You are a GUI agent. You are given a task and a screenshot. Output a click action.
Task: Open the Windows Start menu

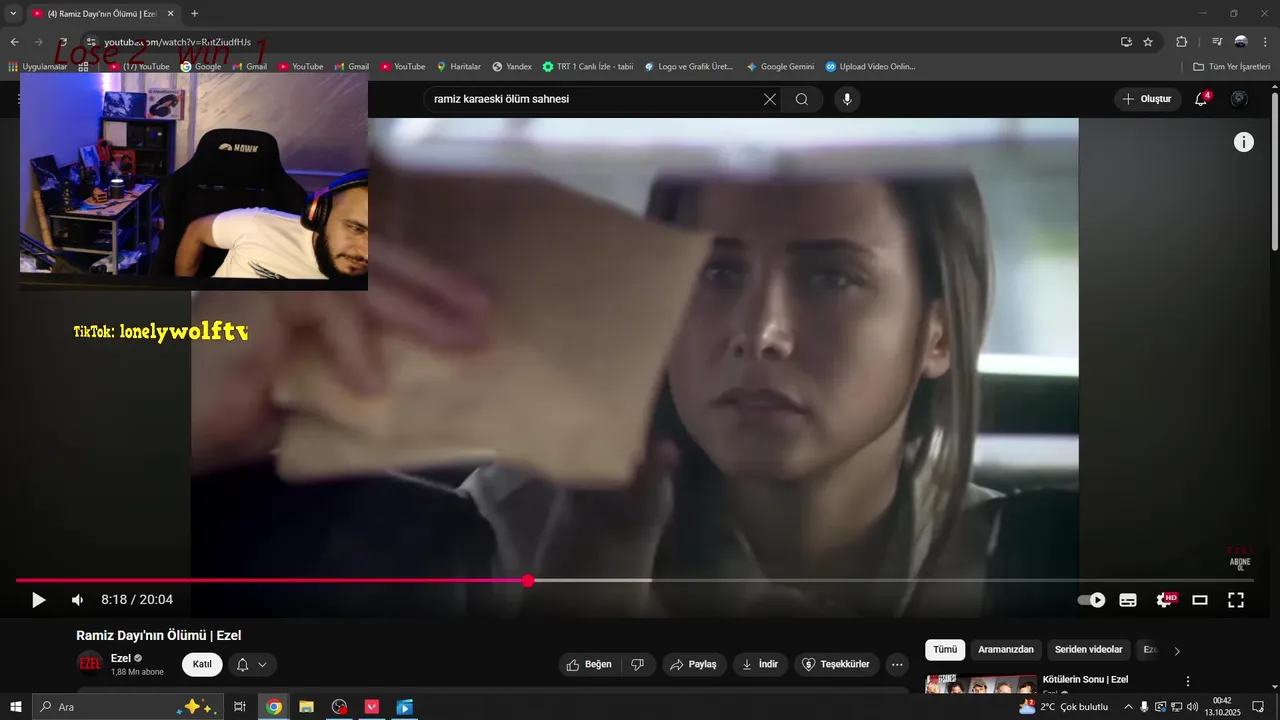(15, 707)
